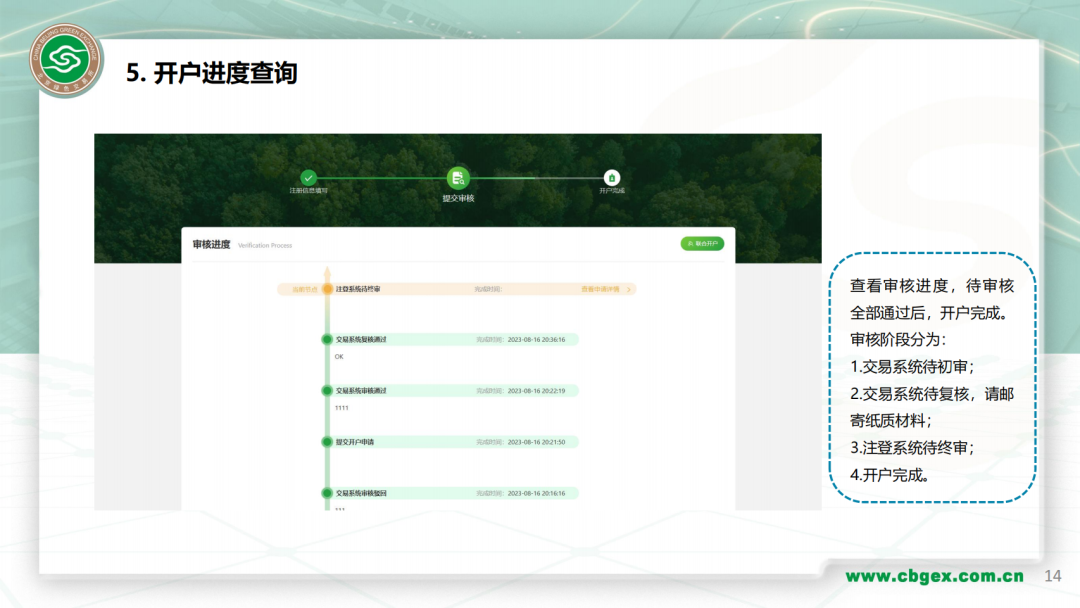Click the CBGEX green logo emblem

63,60
